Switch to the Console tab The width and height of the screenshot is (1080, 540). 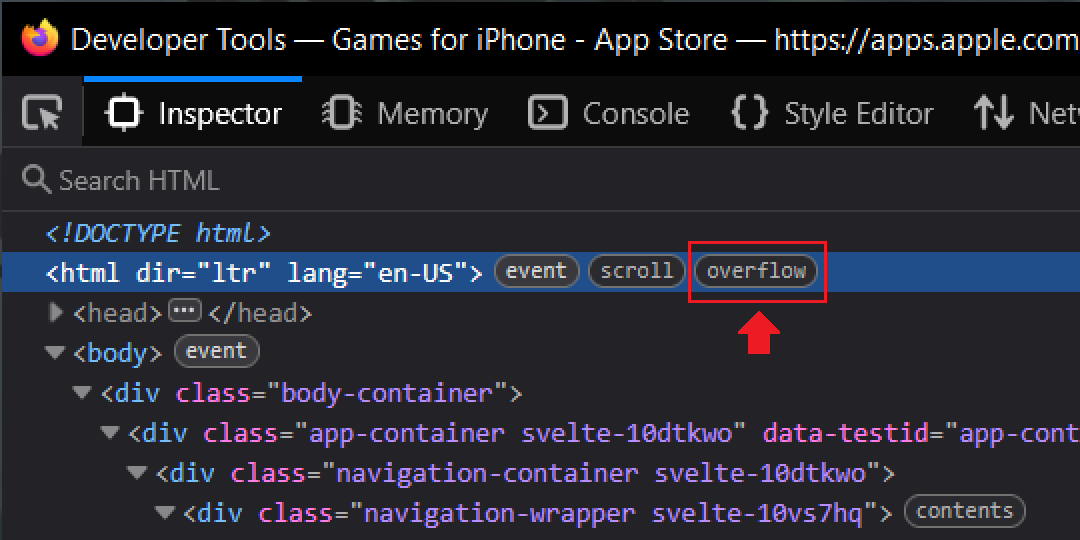point(608,113)
